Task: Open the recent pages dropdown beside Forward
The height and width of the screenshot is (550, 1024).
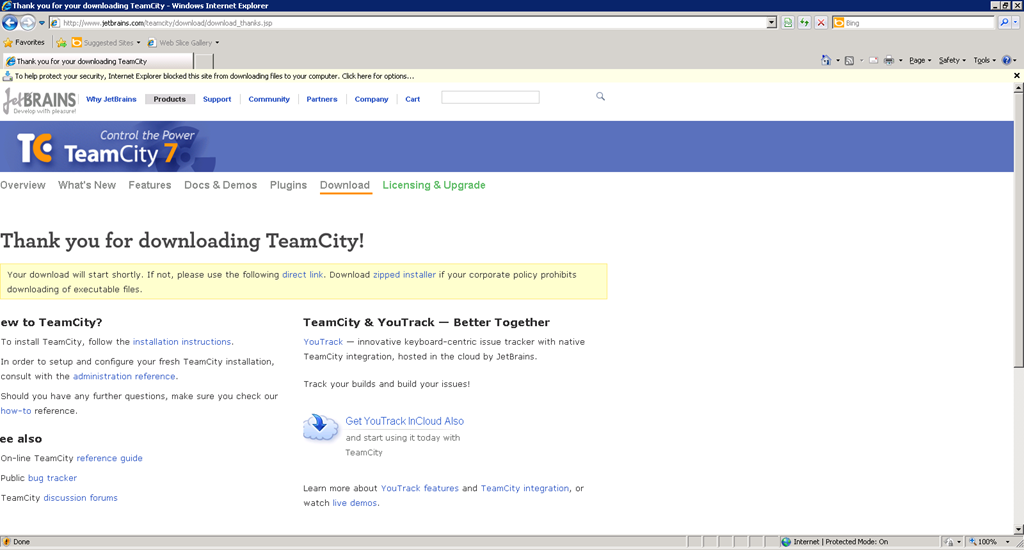Action: coord(42,23)
